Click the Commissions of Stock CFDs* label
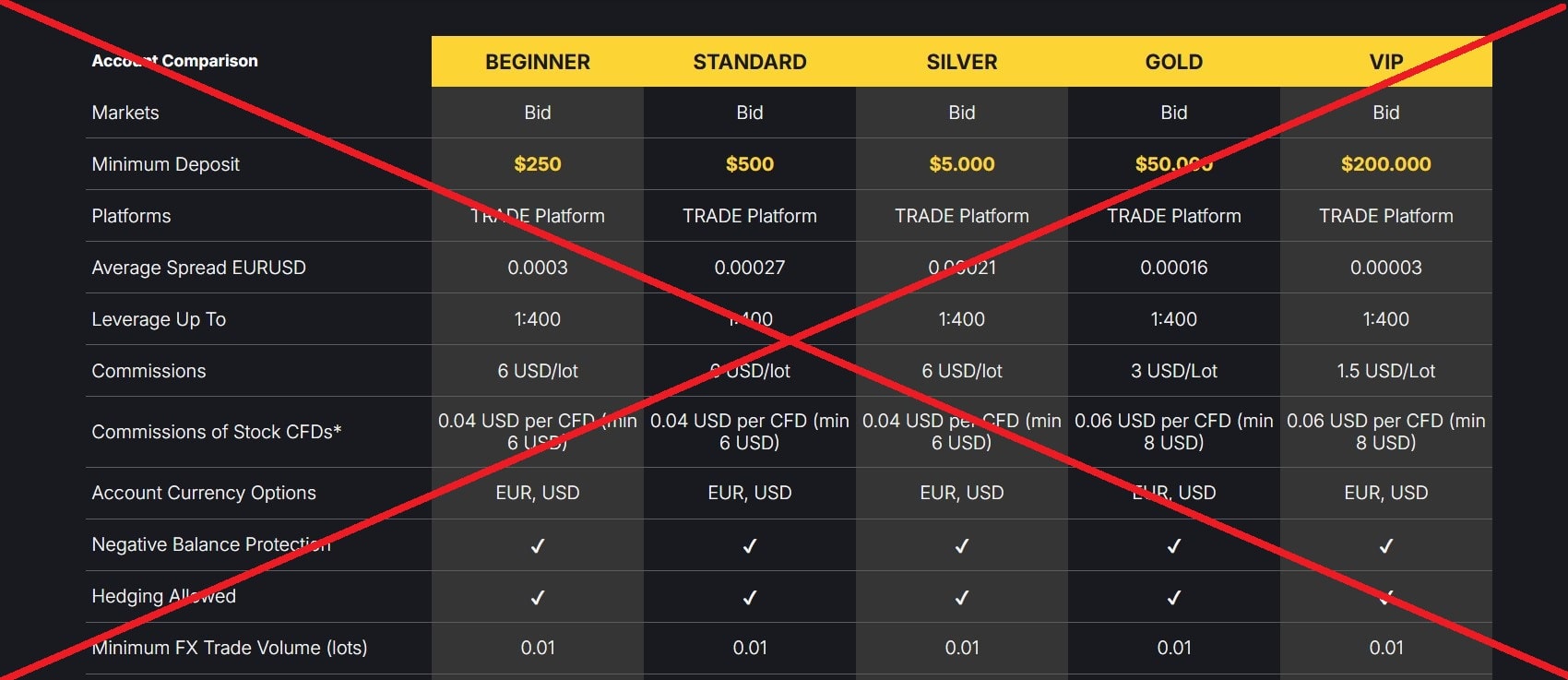Screen dimensions: 1568x680 217,432
